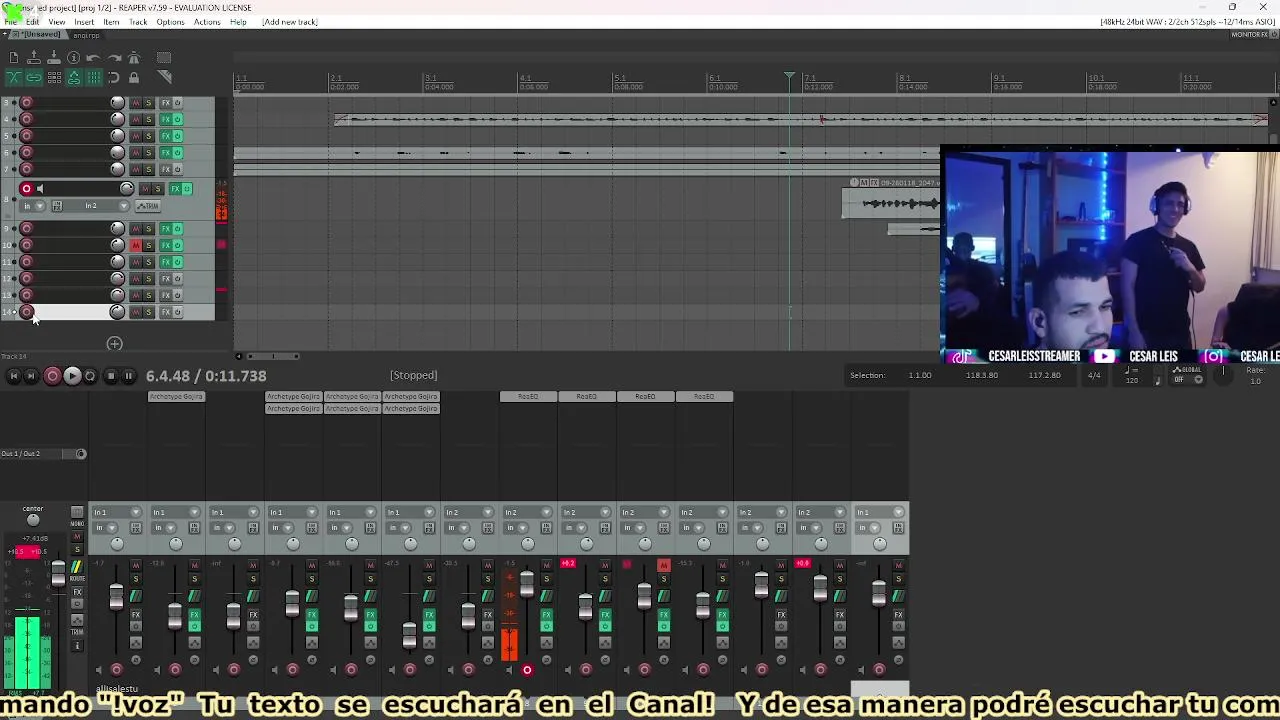Click the transport Play button

click(72, 376)
